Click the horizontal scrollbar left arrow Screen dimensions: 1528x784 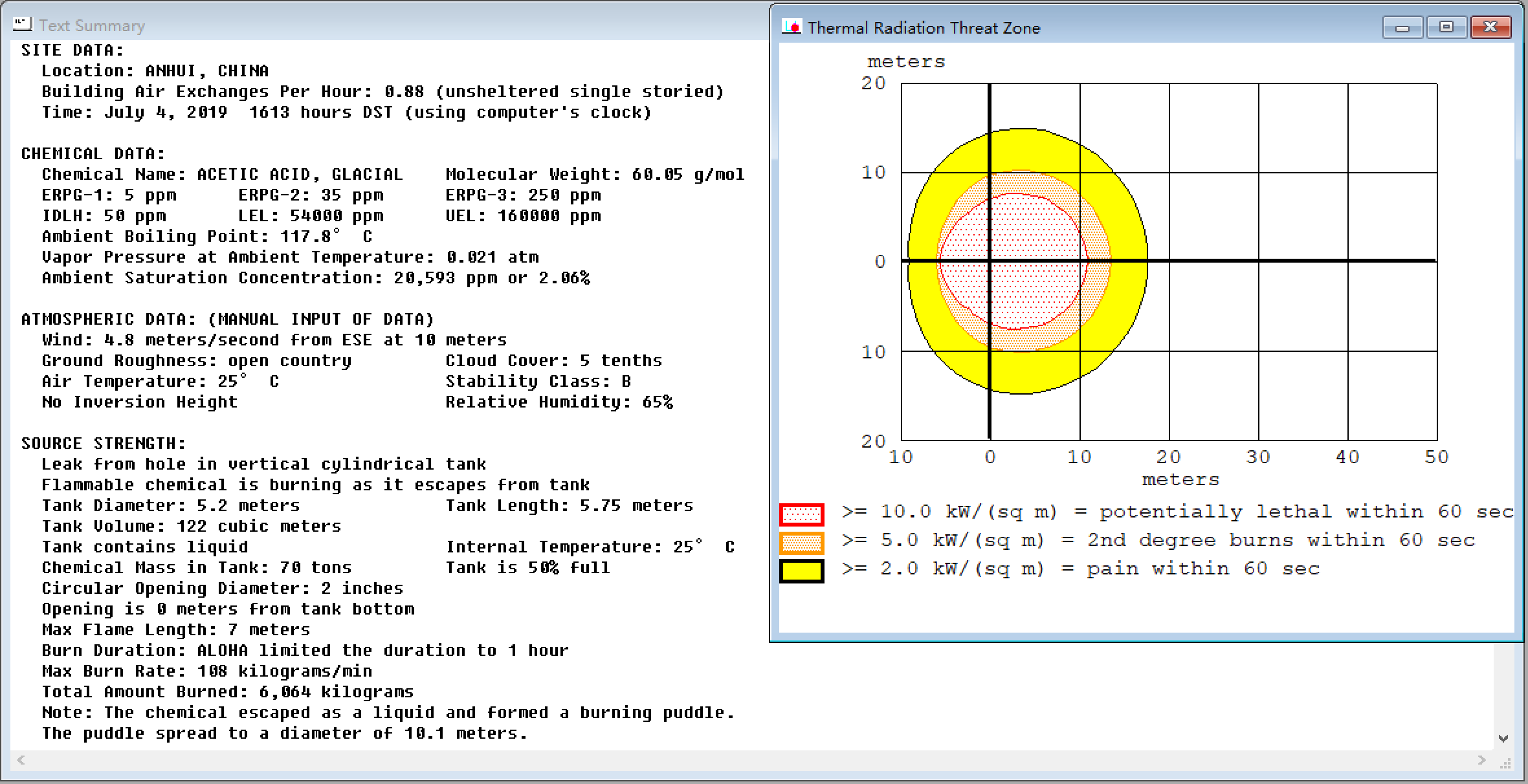21,760
